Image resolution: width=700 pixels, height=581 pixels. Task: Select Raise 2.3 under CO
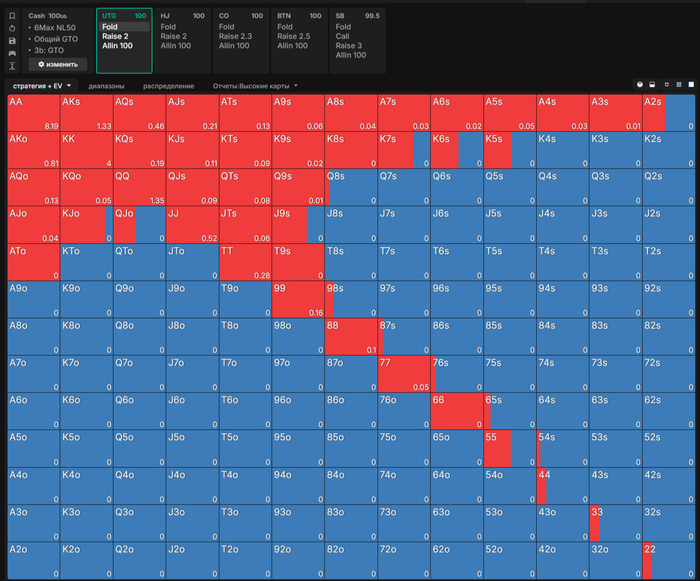tap(235, 36)
